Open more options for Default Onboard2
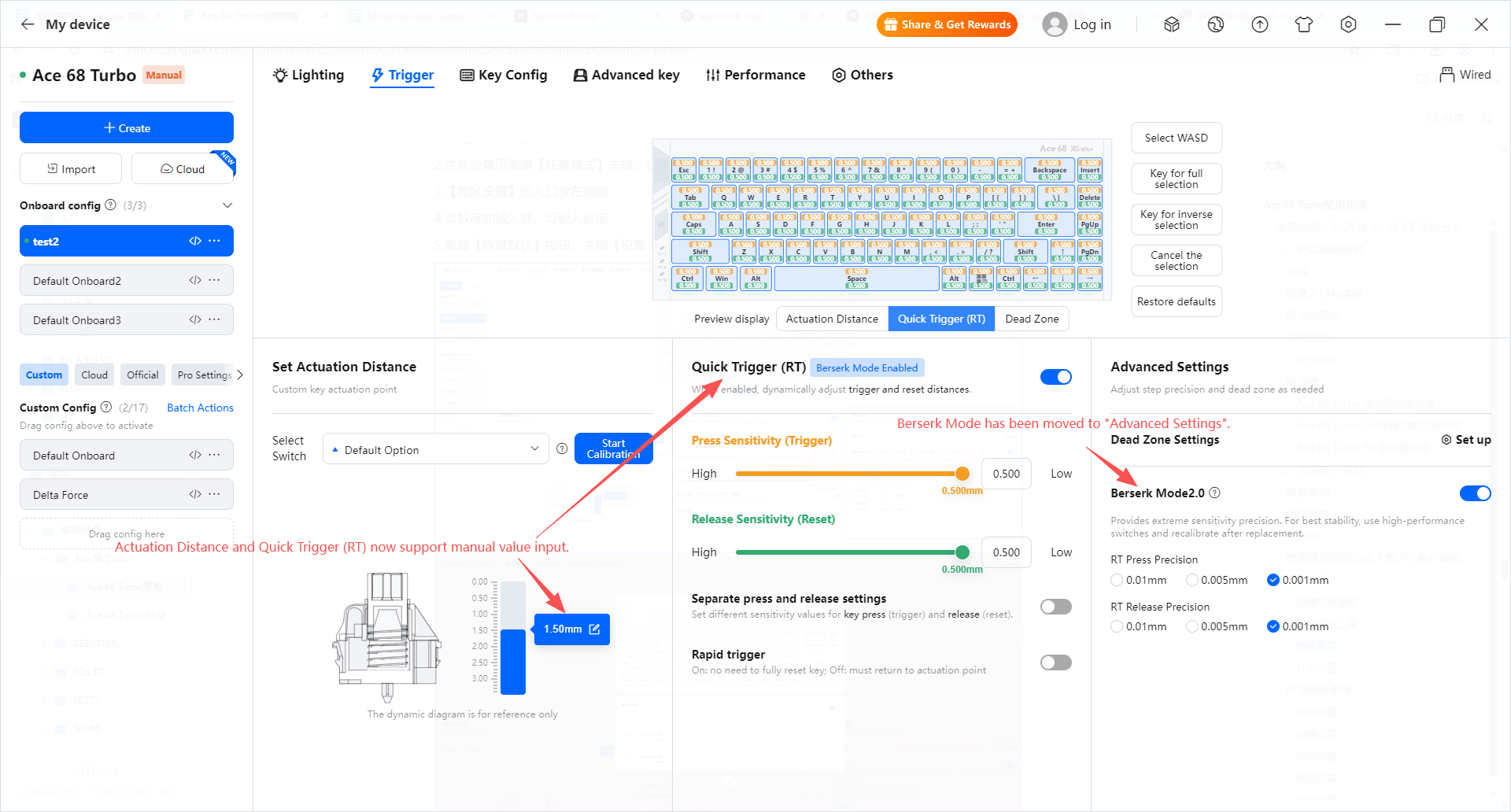 tap(214, 280)
